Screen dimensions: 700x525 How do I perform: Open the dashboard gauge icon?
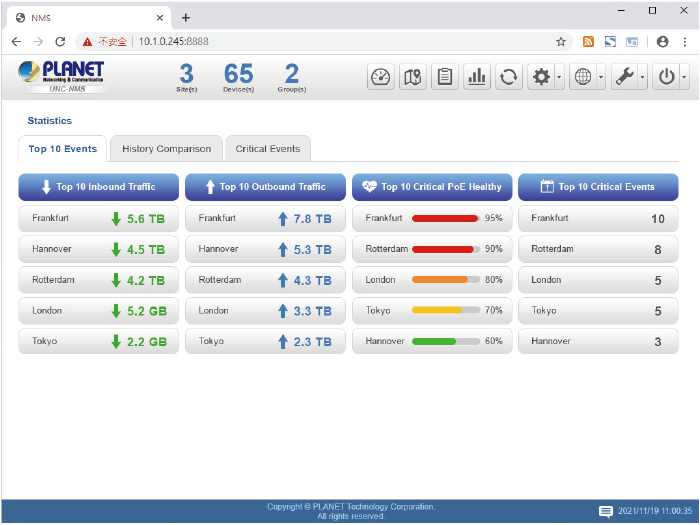click(381, 77)
